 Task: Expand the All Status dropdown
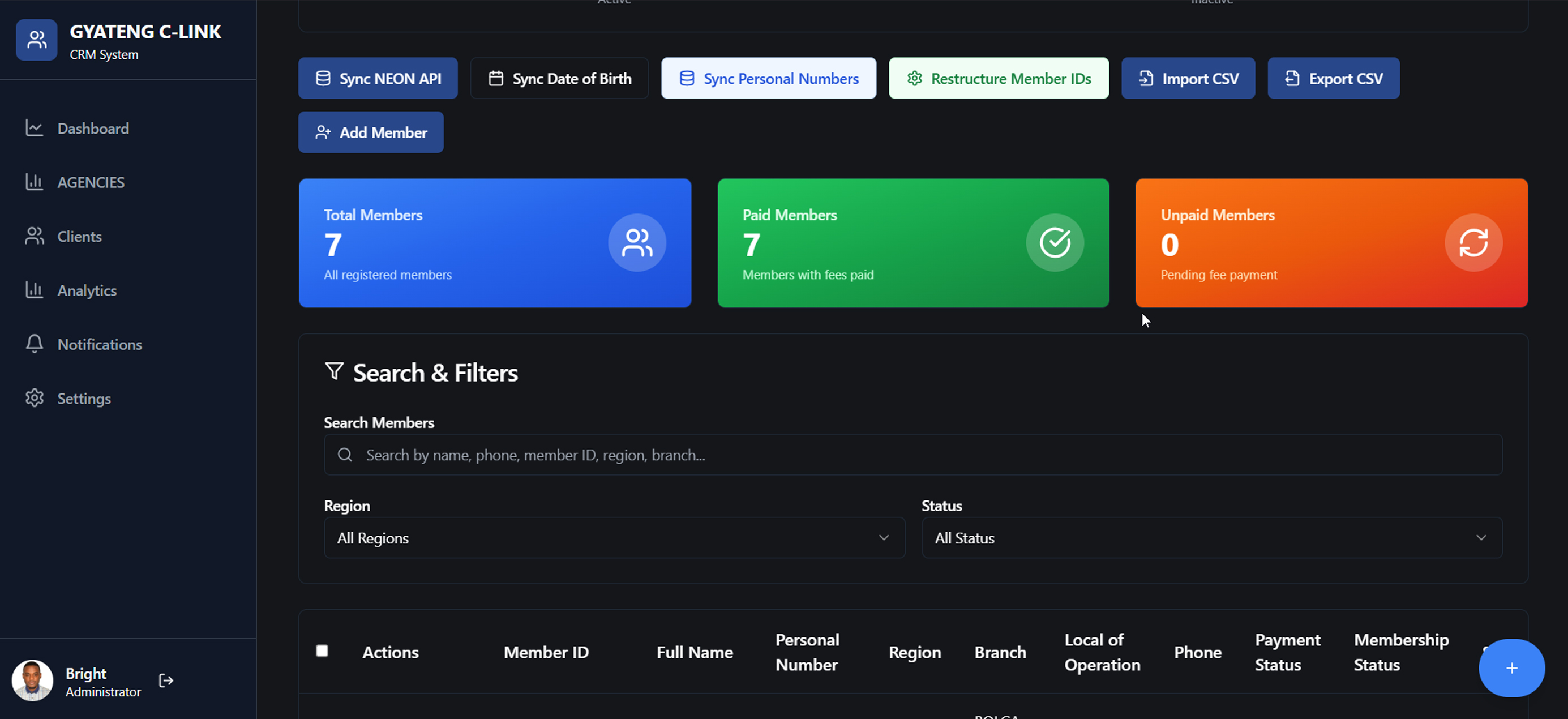point(1211,538)
